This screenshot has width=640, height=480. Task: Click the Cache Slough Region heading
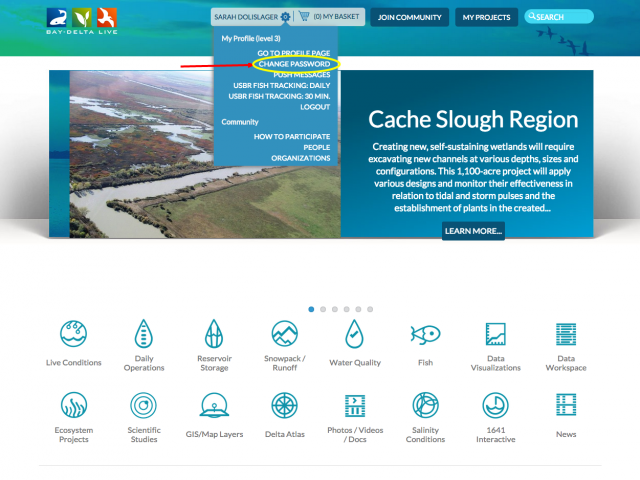[473, 120]
